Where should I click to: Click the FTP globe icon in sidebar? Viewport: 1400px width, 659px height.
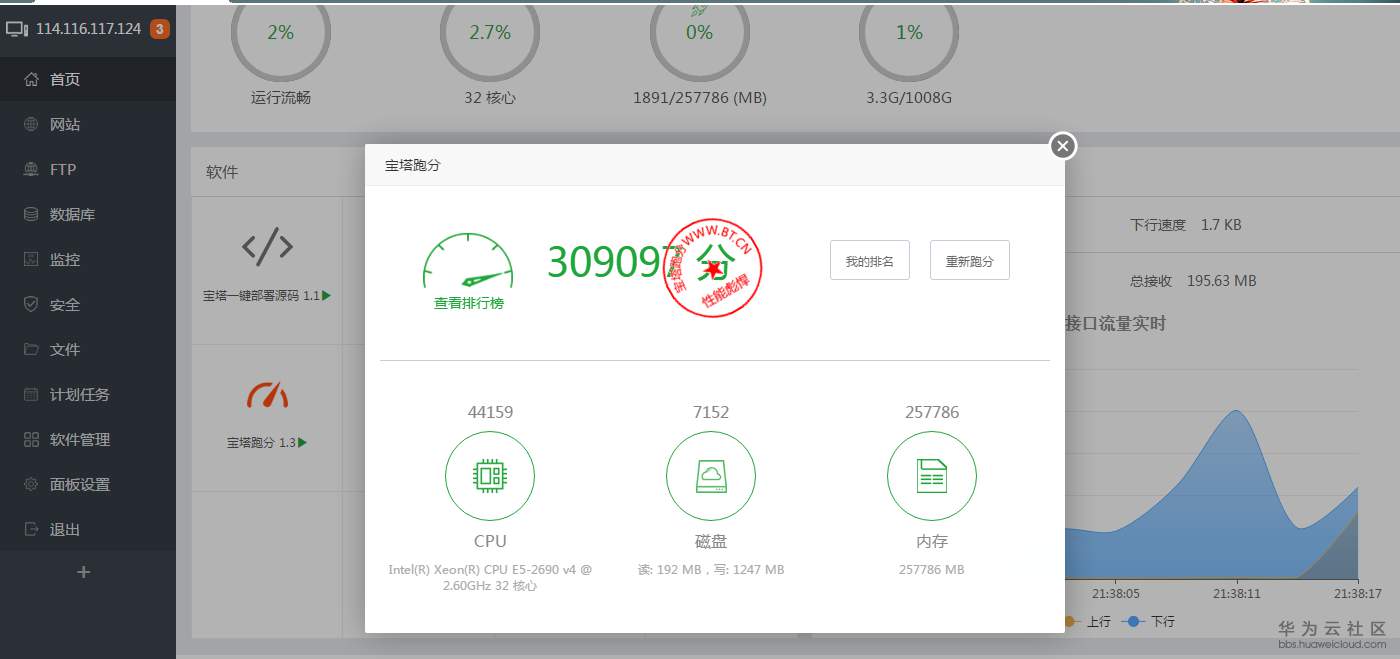point(31,169)
